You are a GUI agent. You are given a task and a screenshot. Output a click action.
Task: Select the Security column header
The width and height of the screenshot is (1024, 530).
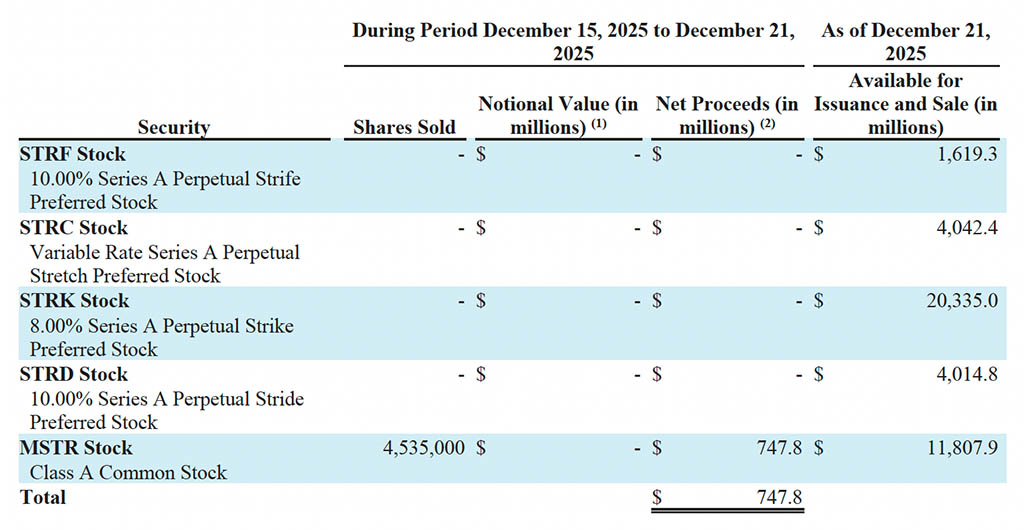pos(174,127)
